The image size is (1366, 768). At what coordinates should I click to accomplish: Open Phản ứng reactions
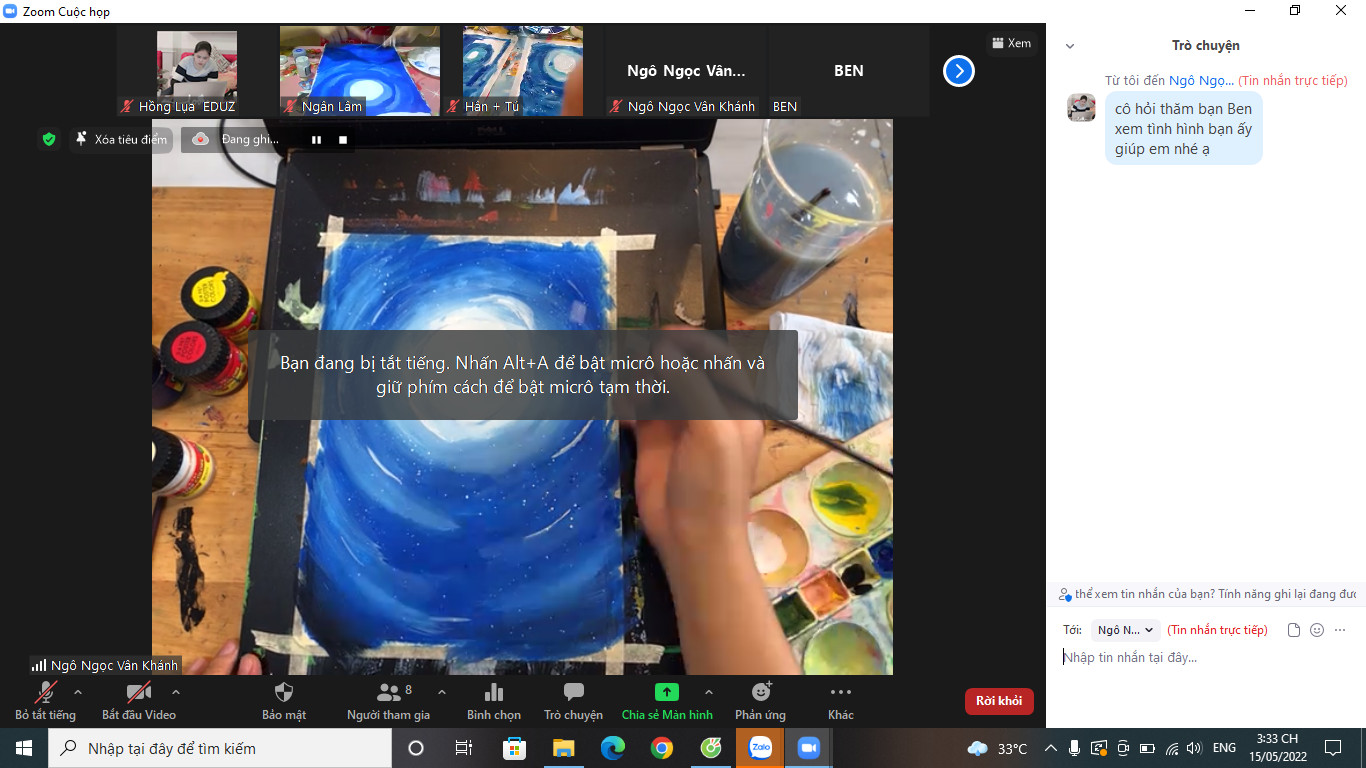[x=760, y=701]
